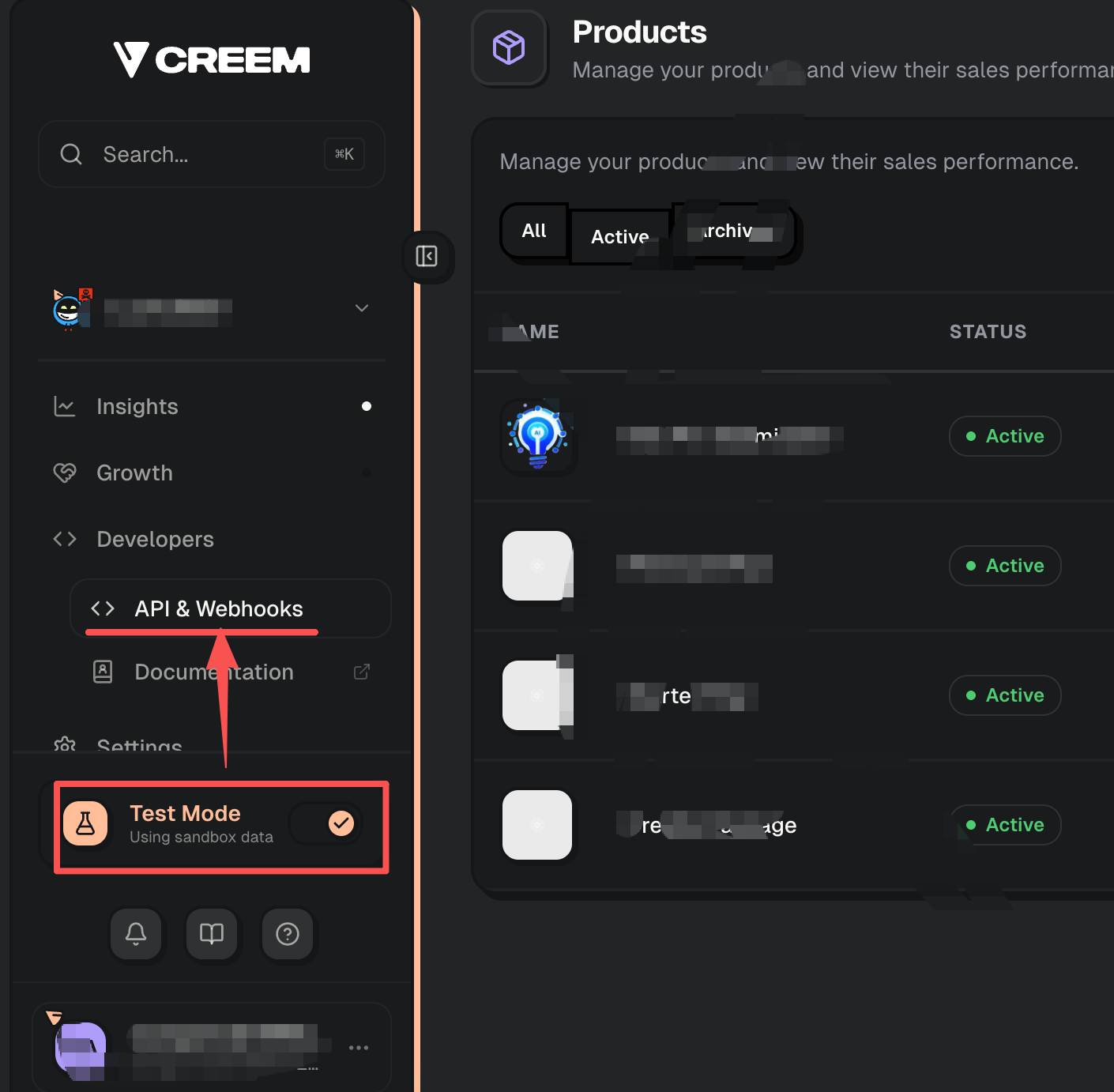The image size is (1114, 1092).
Task: Collapse sidebar with the panel icon
Action: (x=427, y=256)
